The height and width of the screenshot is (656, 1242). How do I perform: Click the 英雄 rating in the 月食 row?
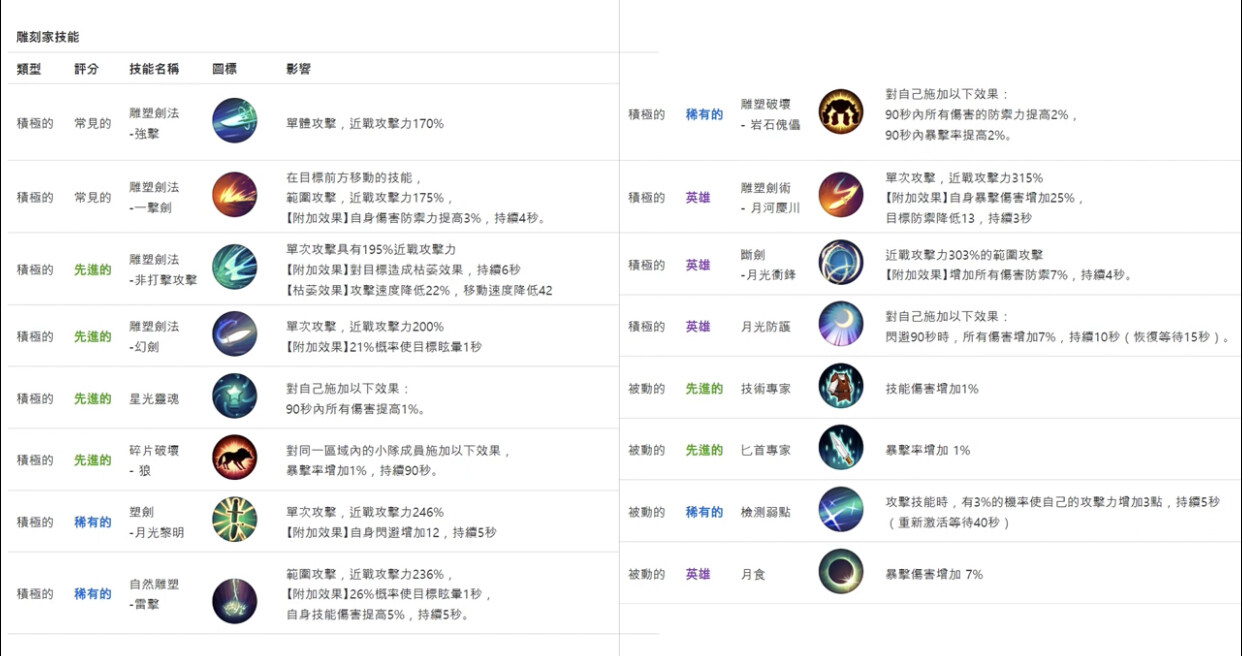click(698, 574)
